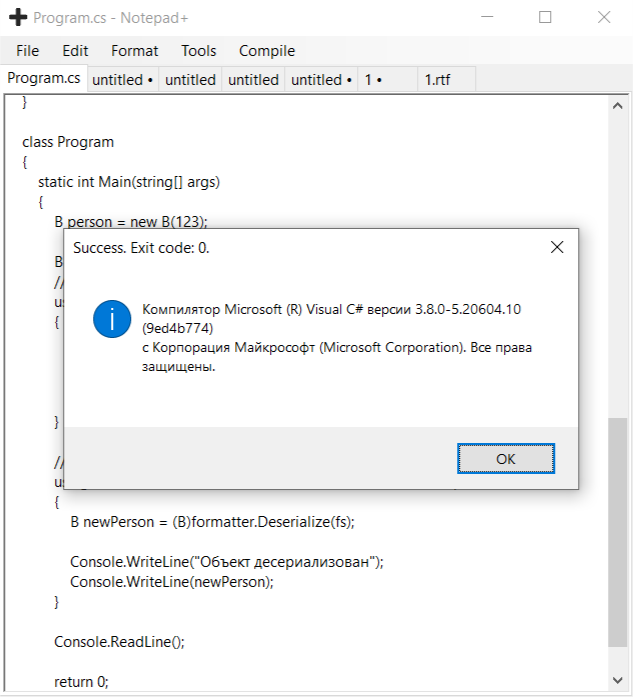Close the Notepad+ window
This screenshot has width=633, height=697.
(x=603, y=18)
